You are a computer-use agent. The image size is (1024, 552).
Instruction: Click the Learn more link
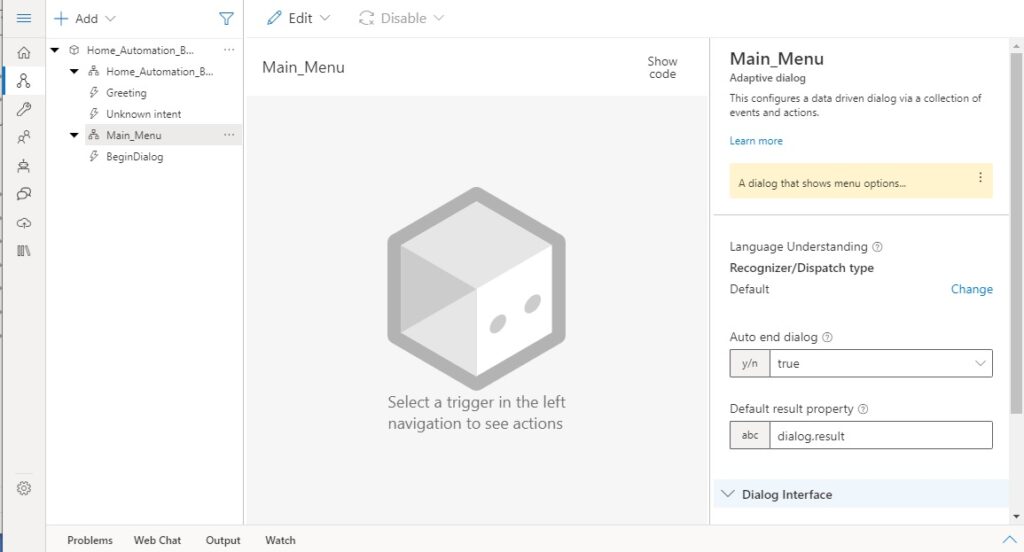tap(756, 141)
